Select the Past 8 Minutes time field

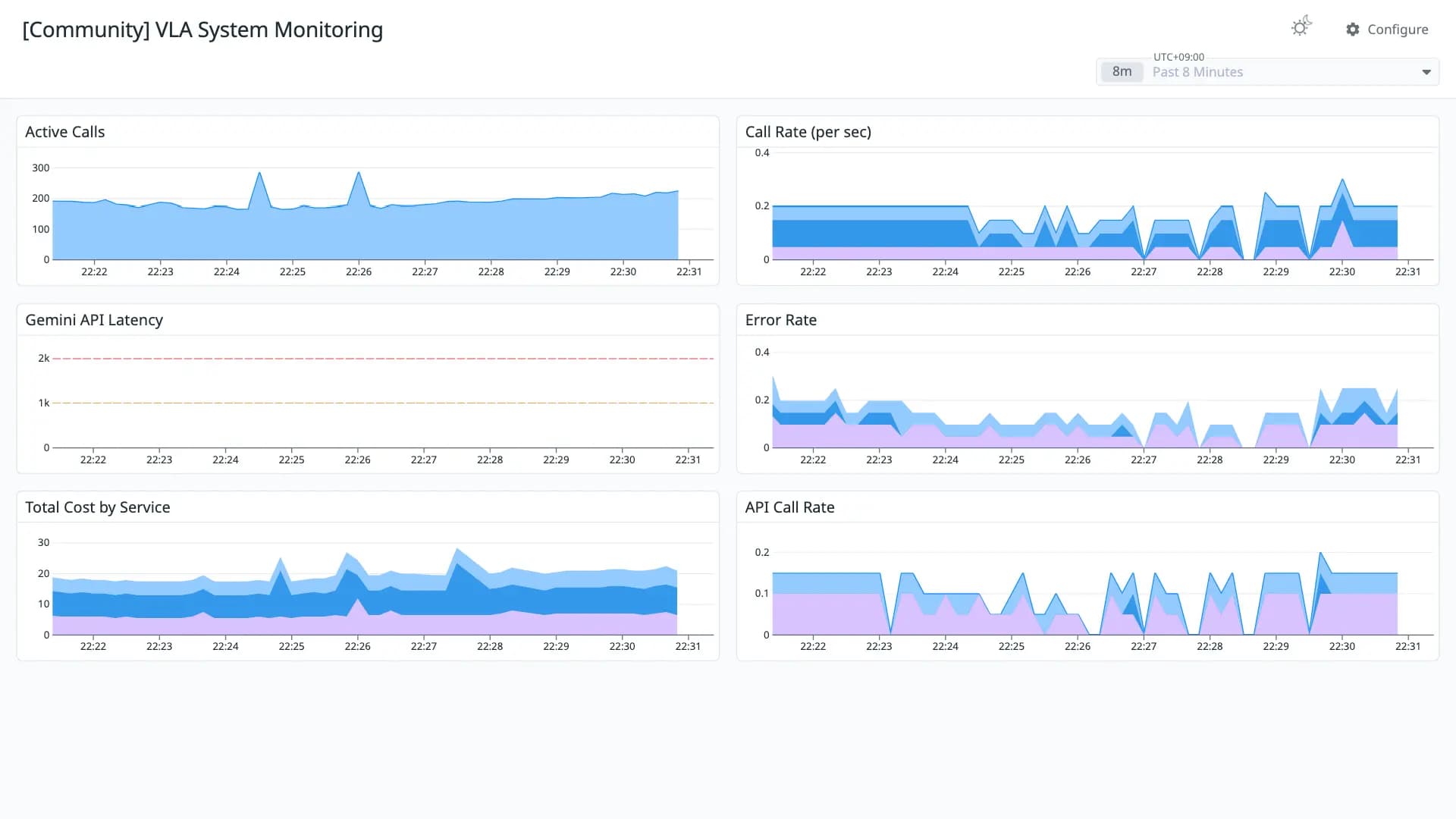click(1268, 72)
